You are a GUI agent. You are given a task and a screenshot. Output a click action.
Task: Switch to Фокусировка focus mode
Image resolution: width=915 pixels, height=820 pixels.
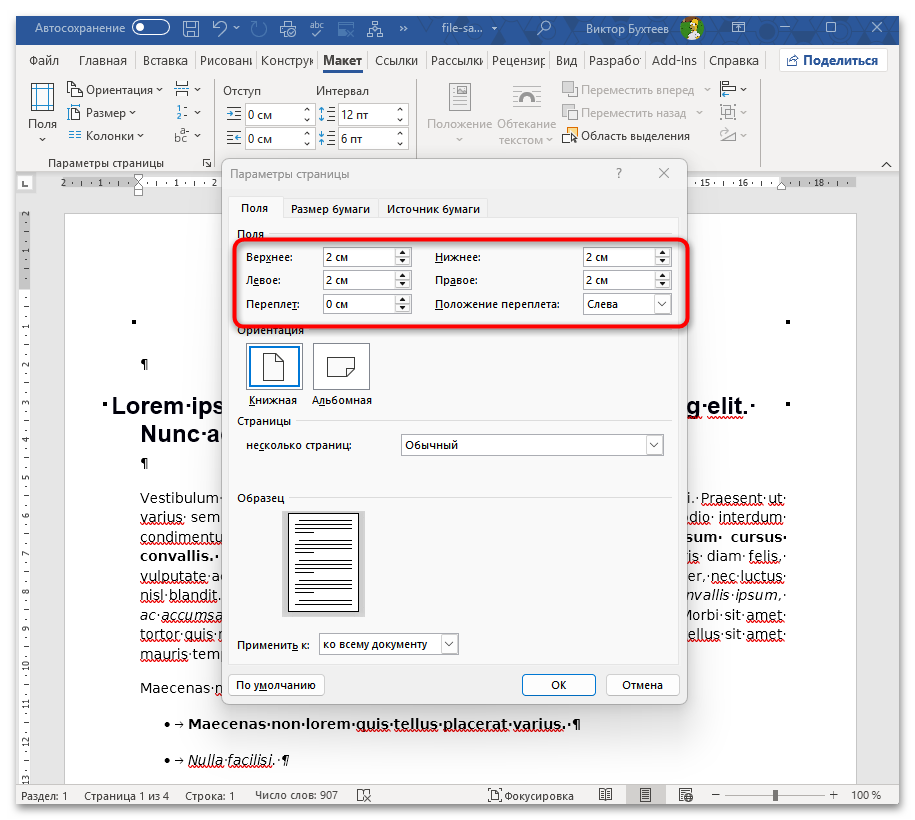pyautogui.click(x=531, y=795)
